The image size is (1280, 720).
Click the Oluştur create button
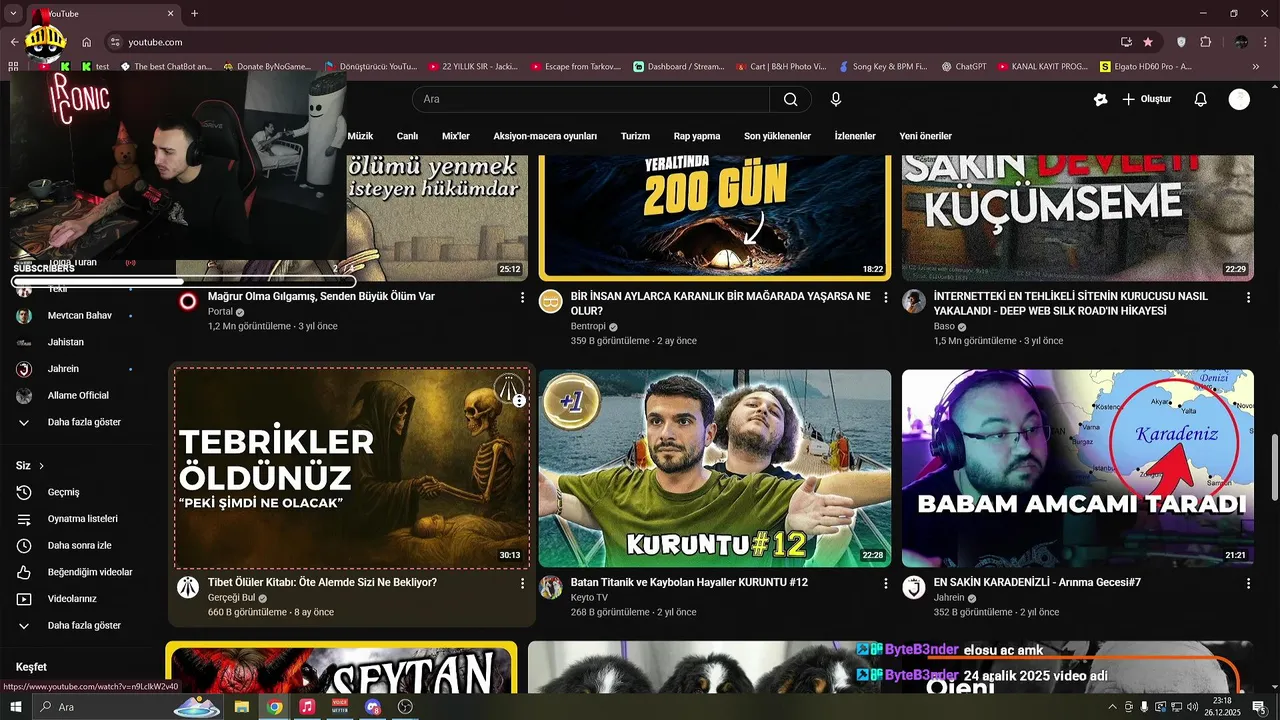1146,99
